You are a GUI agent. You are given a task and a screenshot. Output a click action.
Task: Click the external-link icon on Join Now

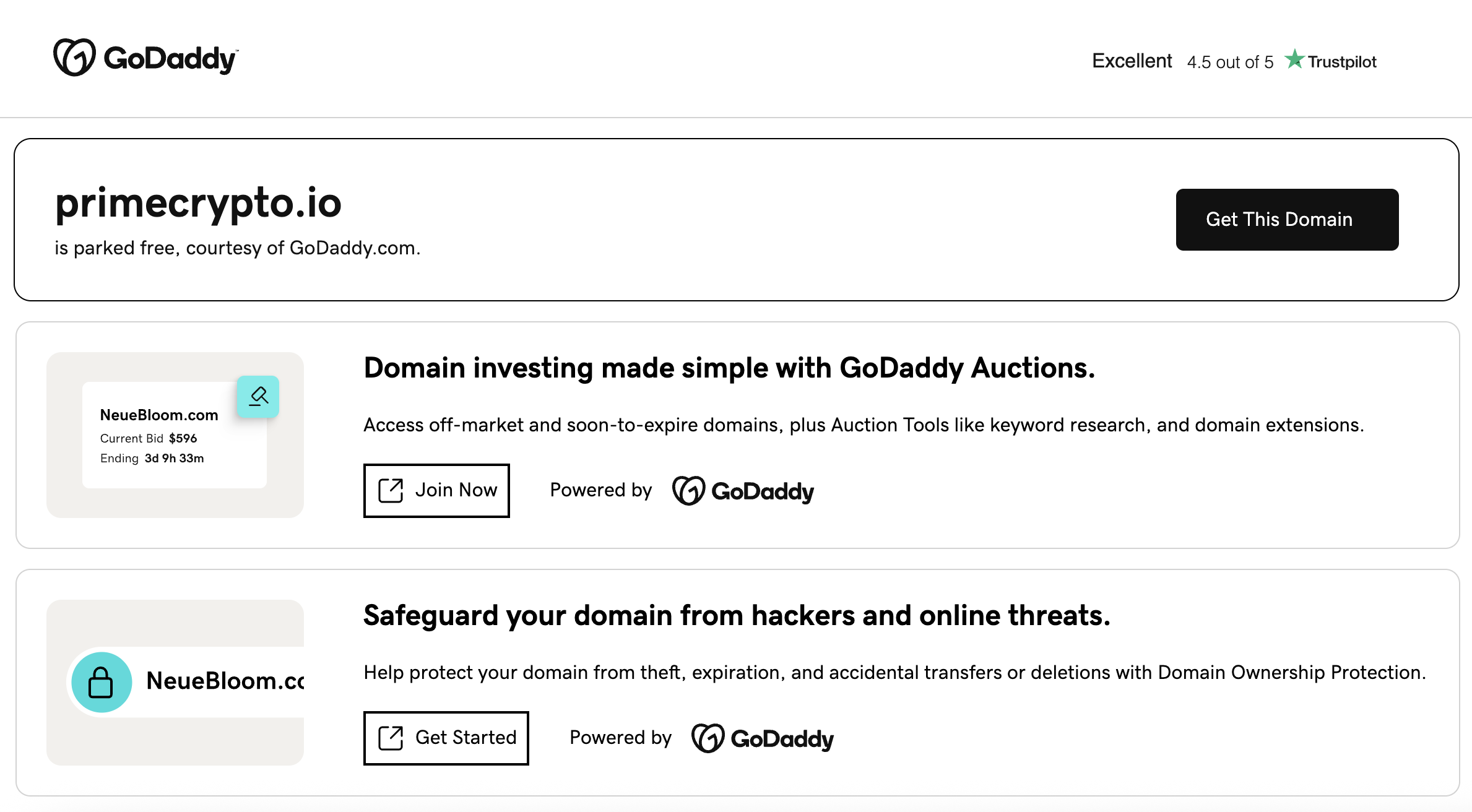(x=391, y=490)
